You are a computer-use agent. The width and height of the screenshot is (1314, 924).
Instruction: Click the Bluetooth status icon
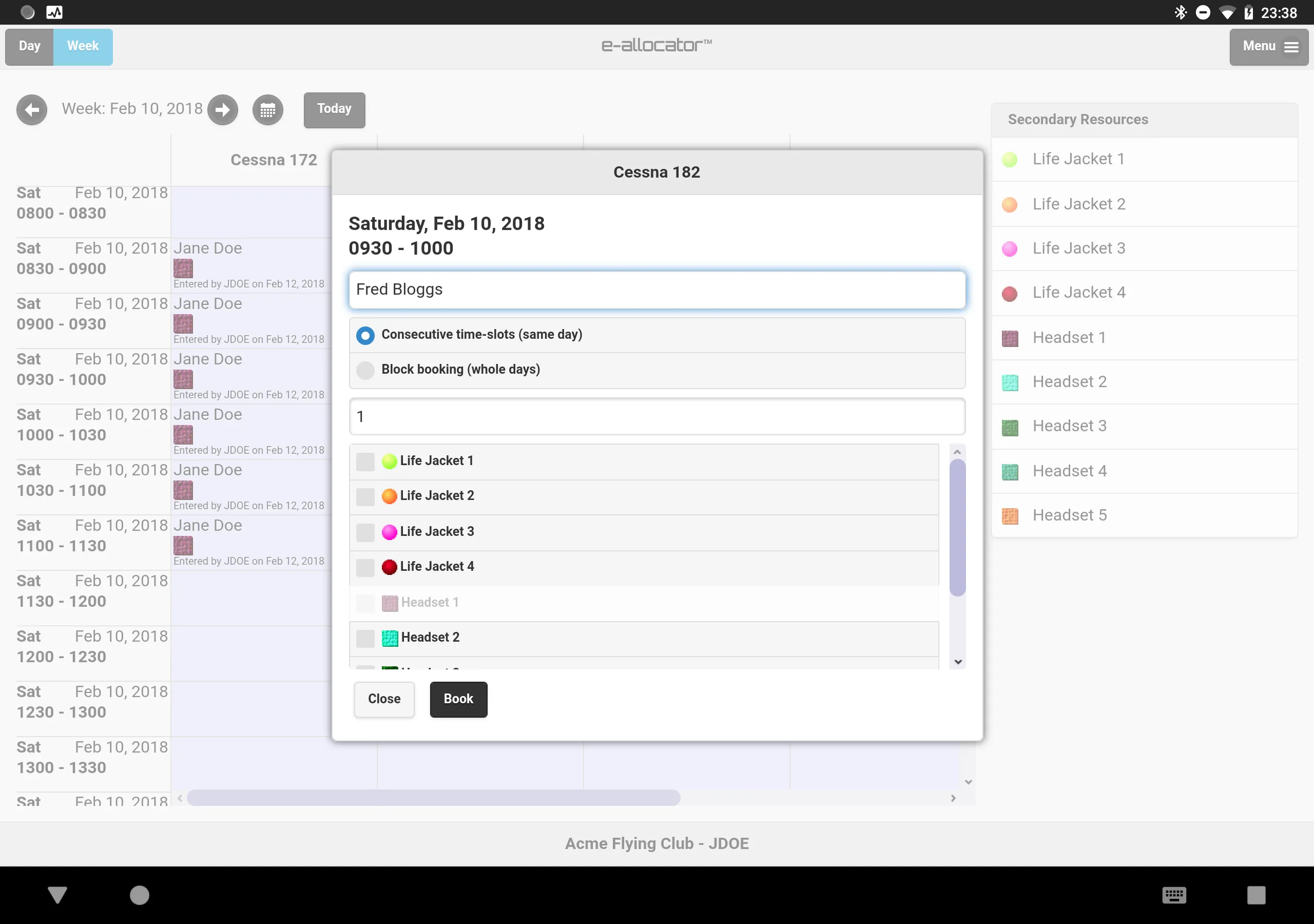1180,13
